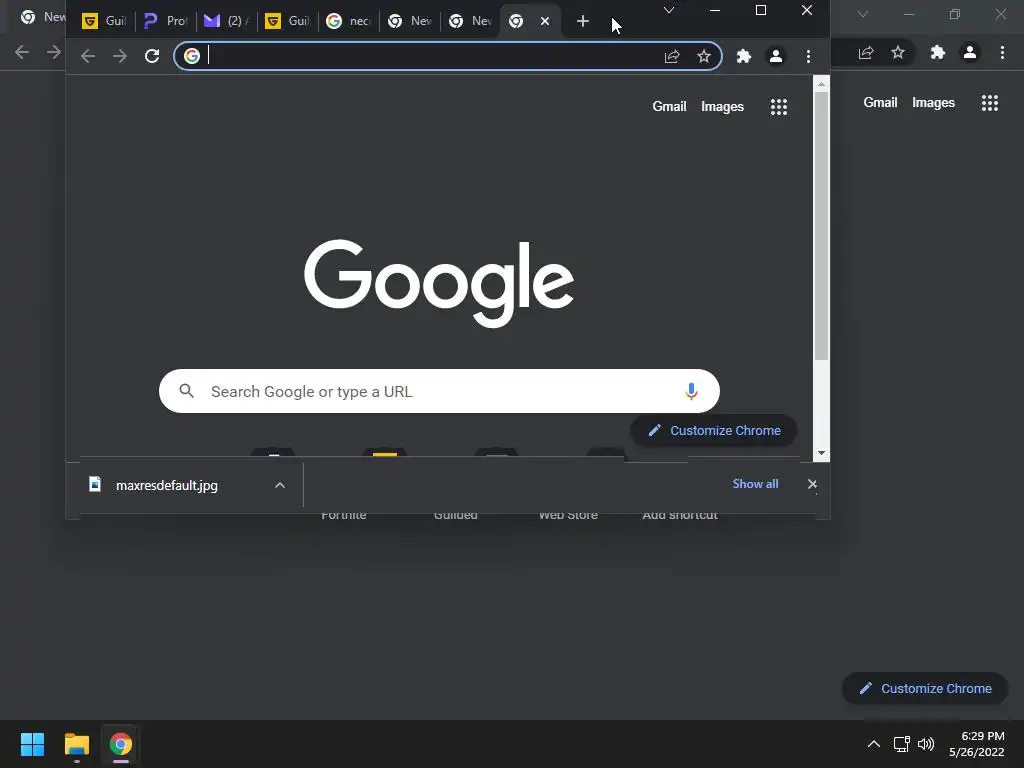This screenshot has height=768, width=1024.
Task: Start voice search with microphone icon
Action: (691, 391)
